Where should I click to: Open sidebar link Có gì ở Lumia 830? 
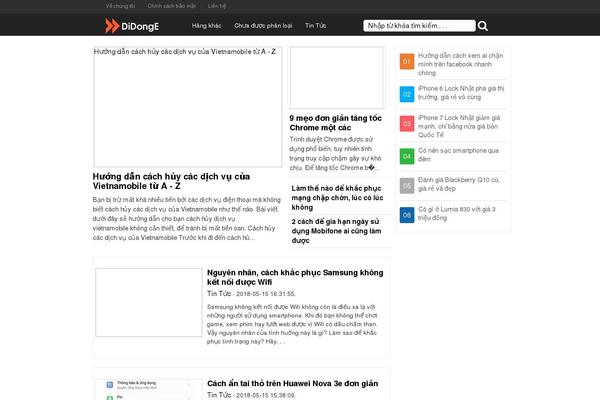pos(457,214)
